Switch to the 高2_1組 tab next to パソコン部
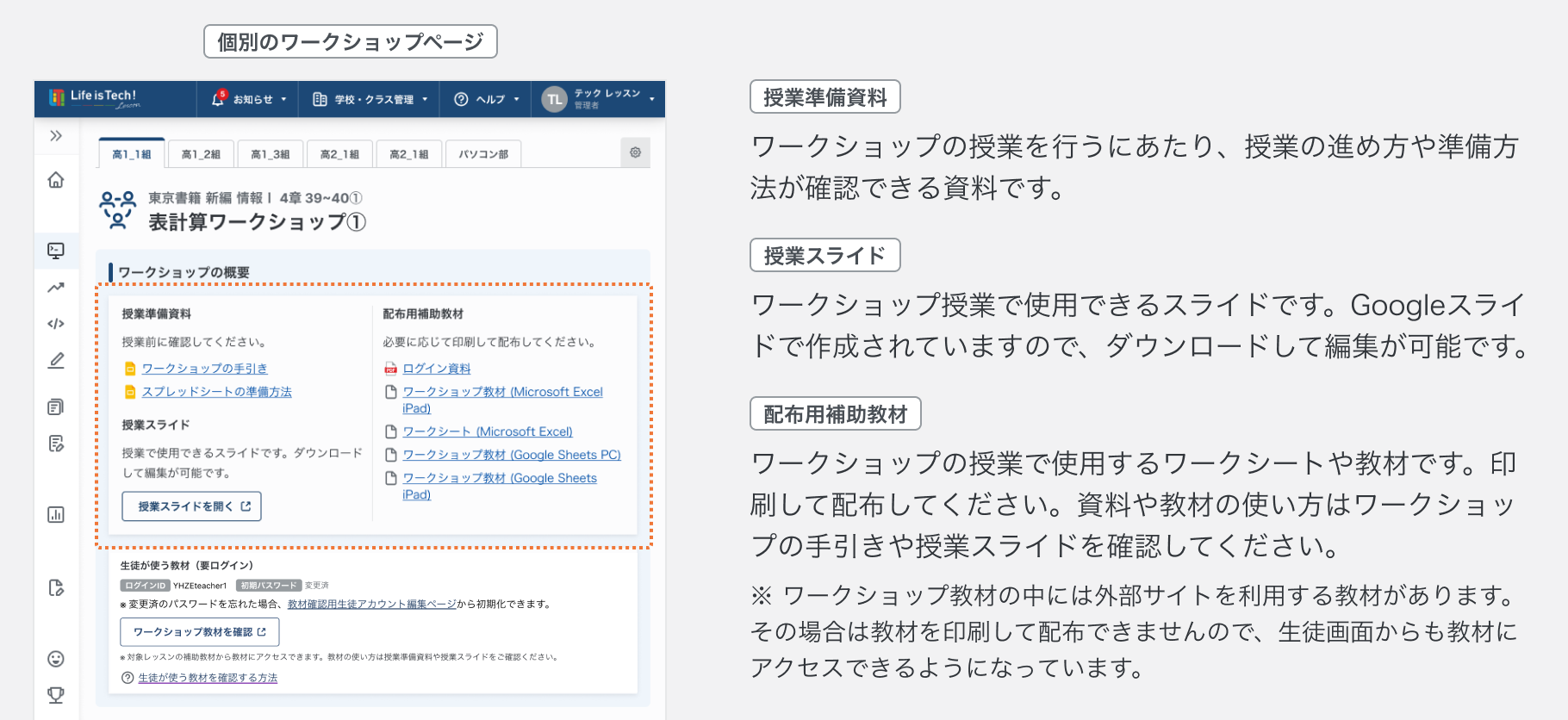Viewport: 1568px width, 720px height. pyautogui.click(x=409, y=154)
